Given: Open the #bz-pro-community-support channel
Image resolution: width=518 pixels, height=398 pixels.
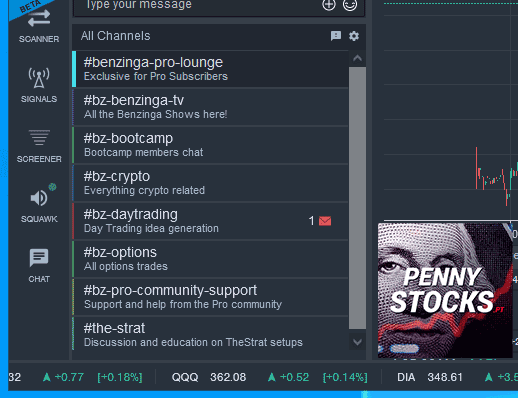Looking at the screenshot, I should click(x=210, y=297).
